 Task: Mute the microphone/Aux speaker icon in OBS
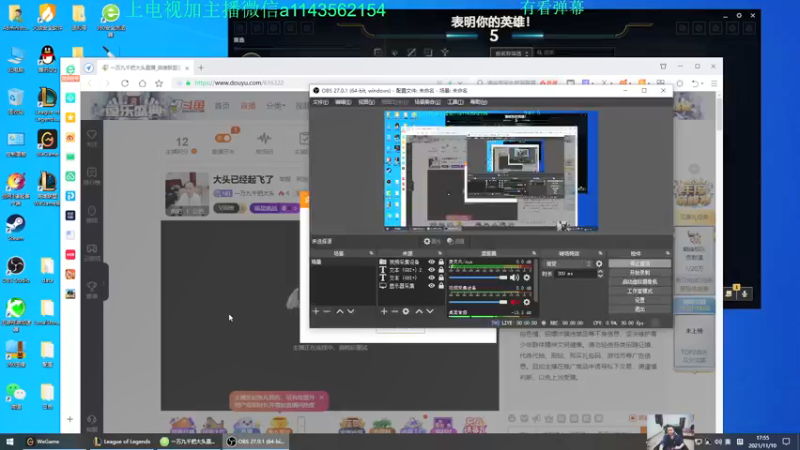pyautogui.click(x=514, y=278)
